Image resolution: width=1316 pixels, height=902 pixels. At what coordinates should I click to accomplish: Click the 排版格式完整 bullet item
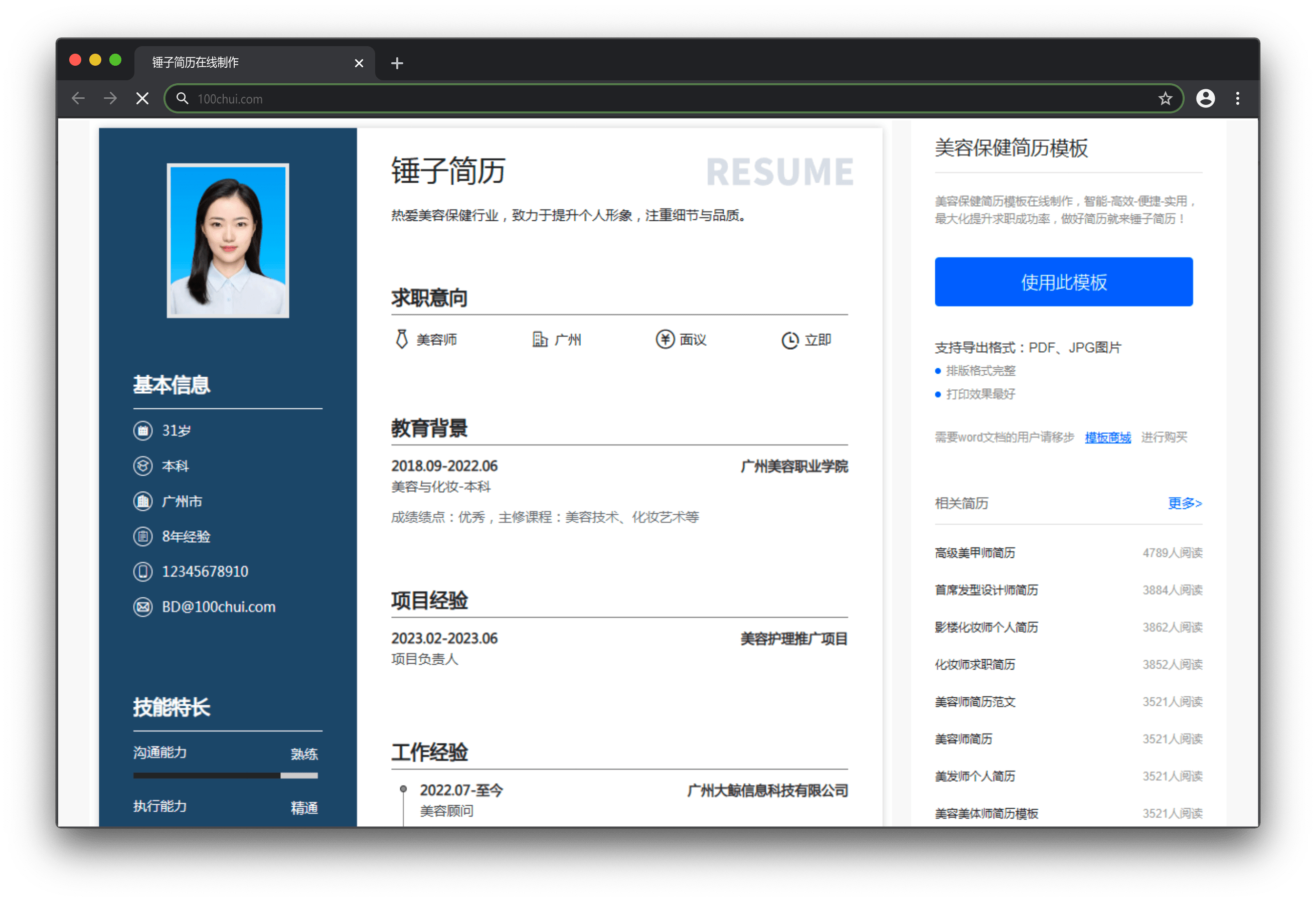[x=981, y=371]
